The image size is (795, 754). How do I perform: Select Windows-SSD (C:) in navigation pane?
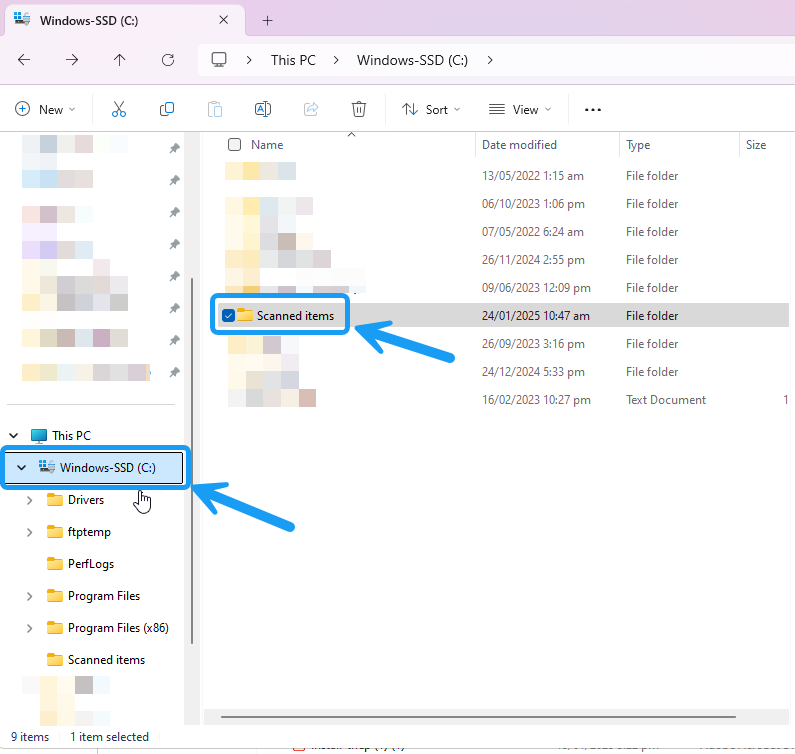[x=94, y=468]
